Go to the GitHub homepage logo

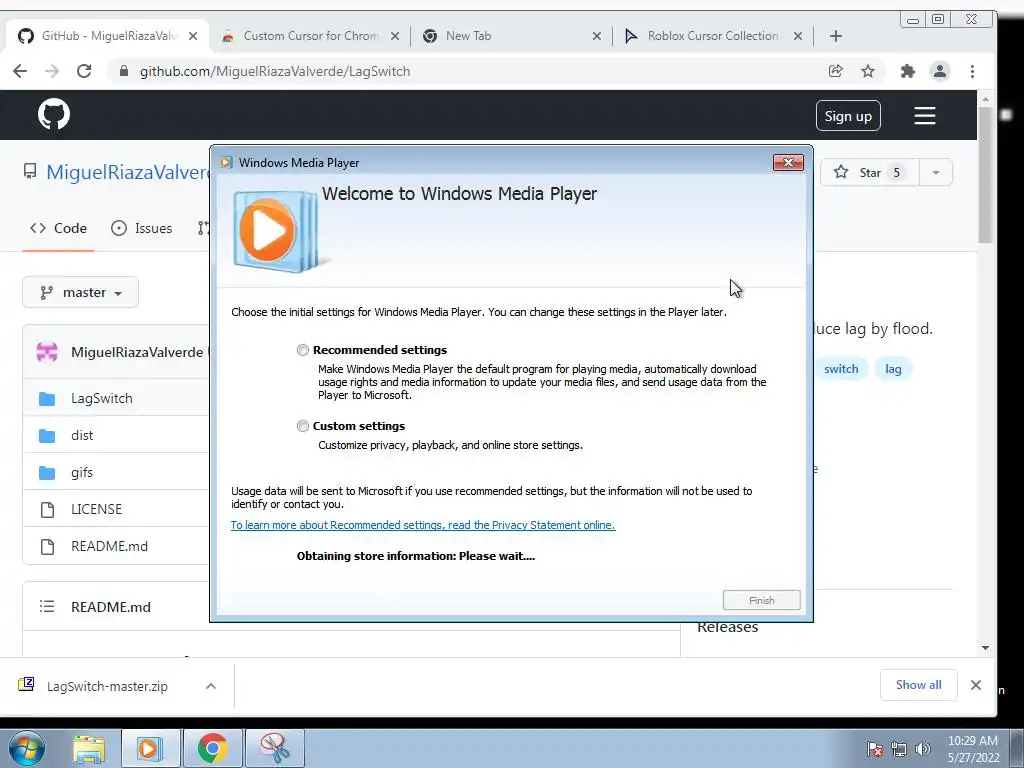point(54,115)
